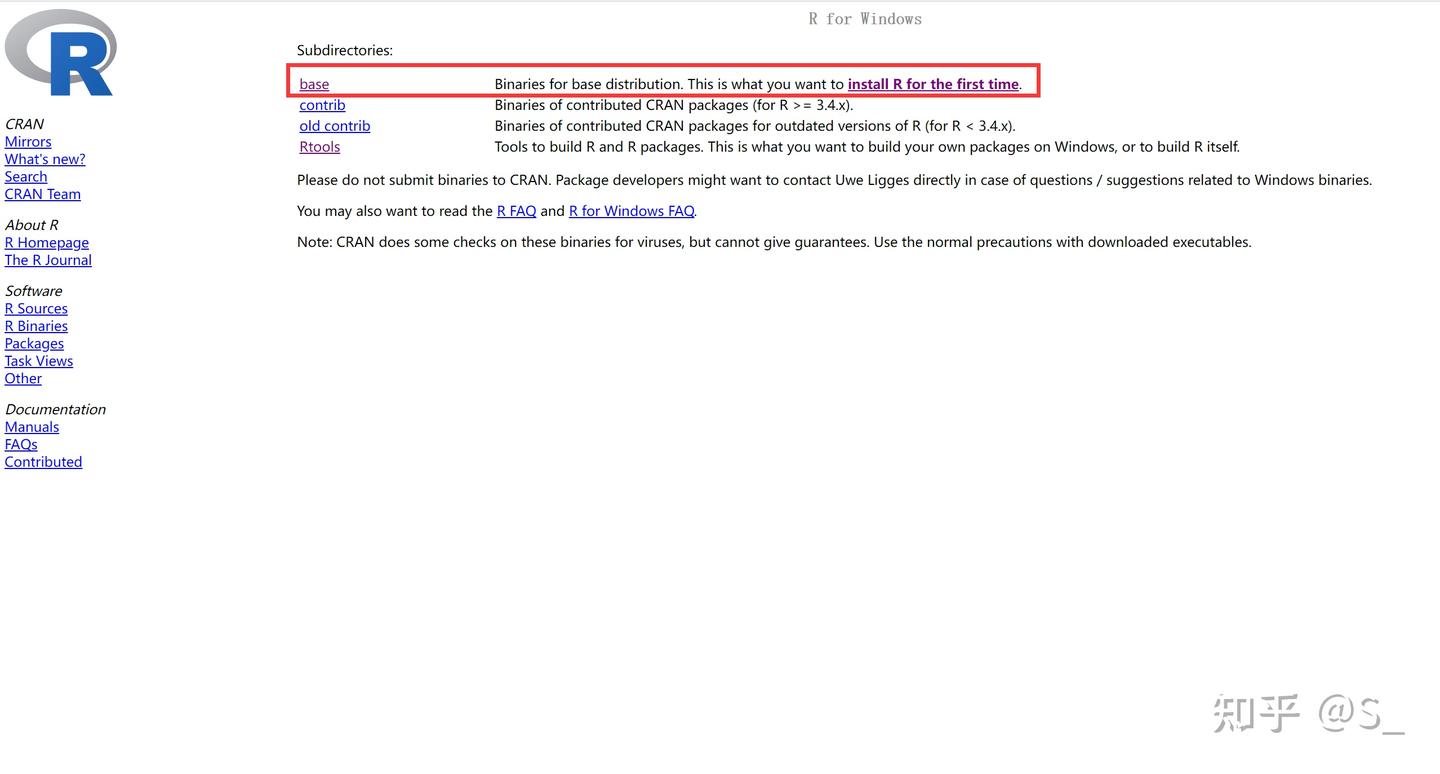
Task: Click 'install R for the first time'
Action: click(933, 84)
